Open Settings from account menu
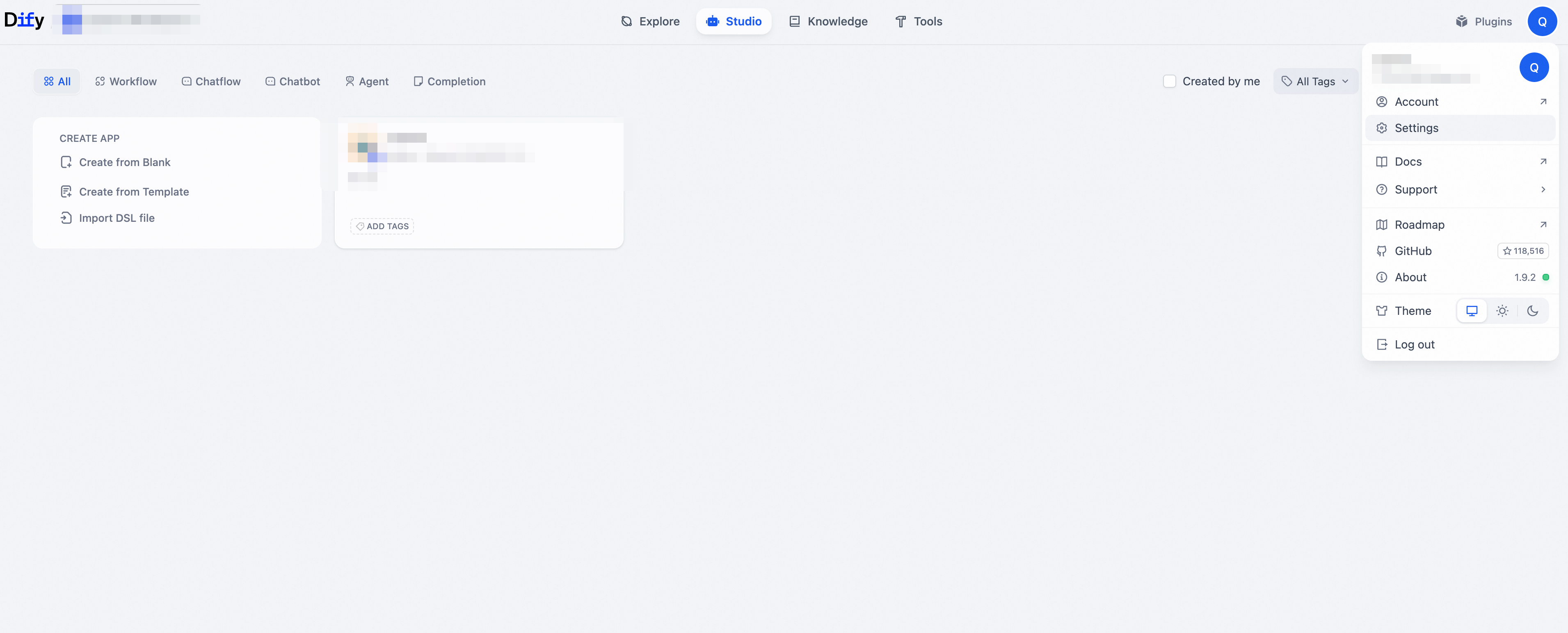 1416,128
